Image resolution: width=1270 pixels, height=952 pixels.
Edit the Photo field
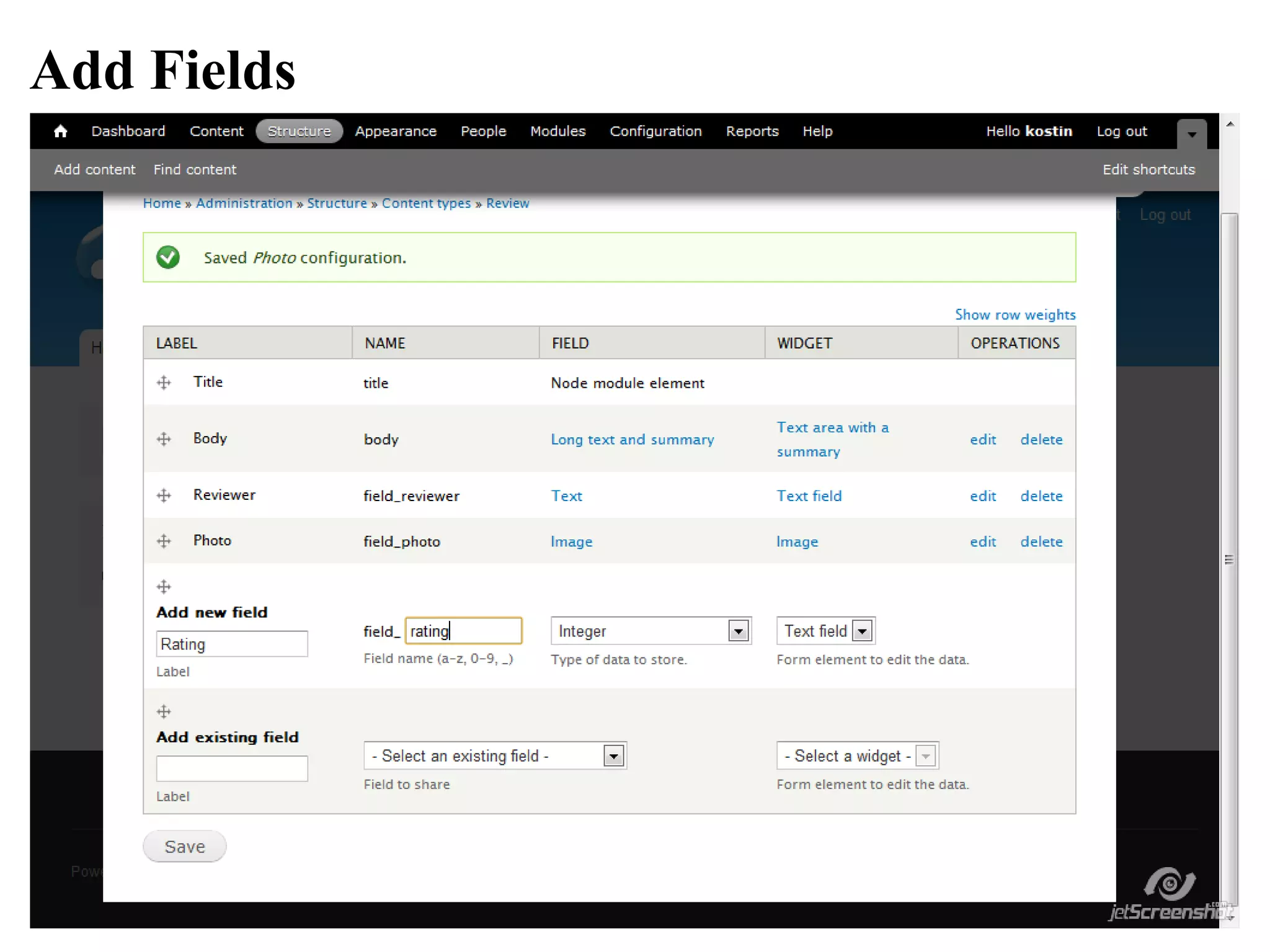point(983,542)
